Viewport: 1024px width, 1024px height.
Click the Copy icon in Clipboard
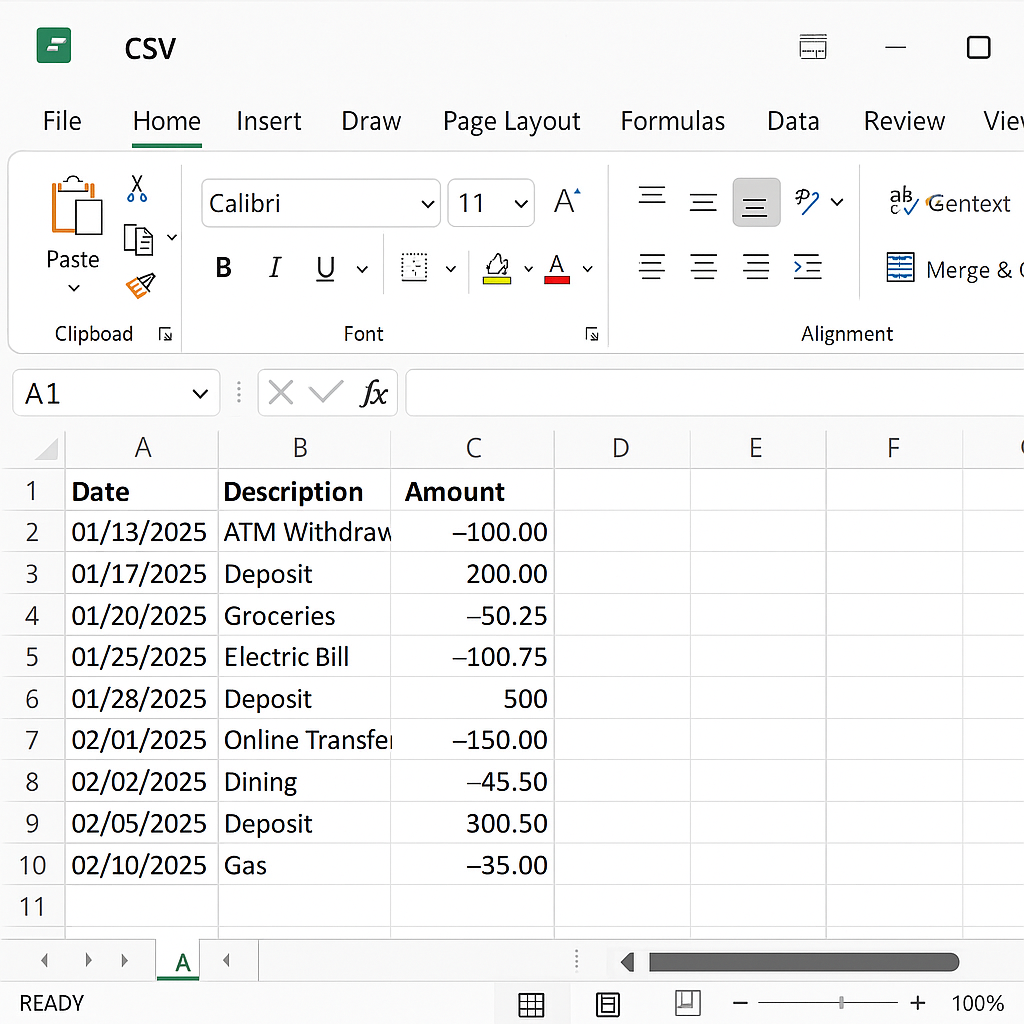138,239
